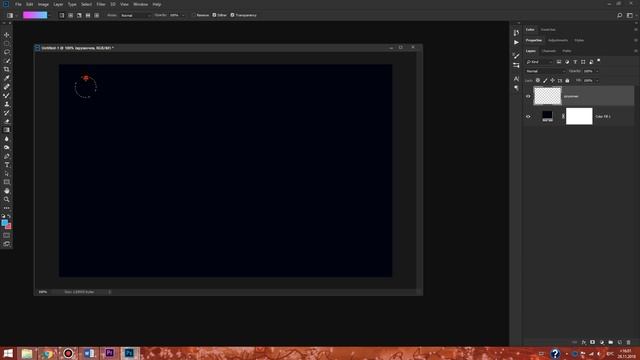
Task: Click the diamond gradient style icon
Action: point(97,15)
